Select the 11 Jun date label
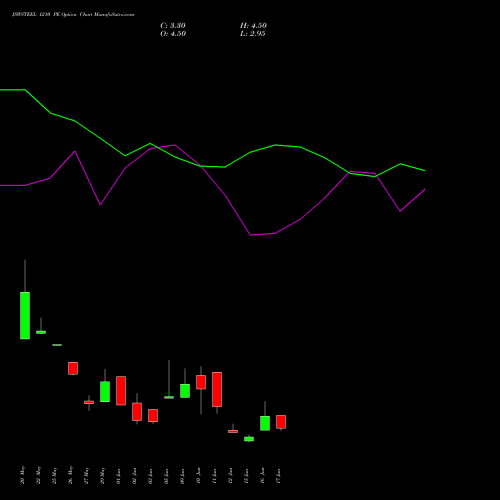The width and height of the screenshot is (500, 500). pos(214,476)
